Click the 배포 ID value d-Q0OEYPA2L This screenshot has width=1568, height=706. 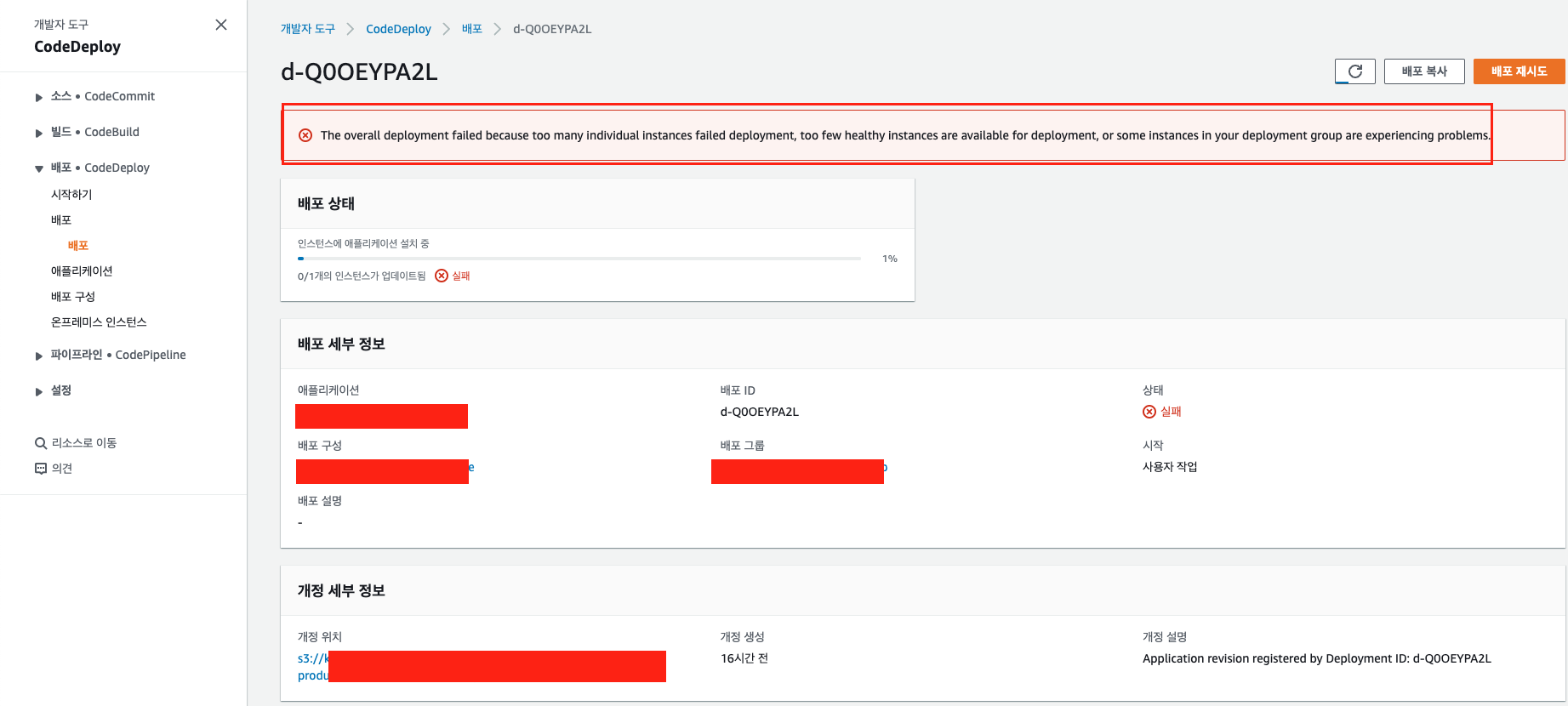(x=760, y=412)
